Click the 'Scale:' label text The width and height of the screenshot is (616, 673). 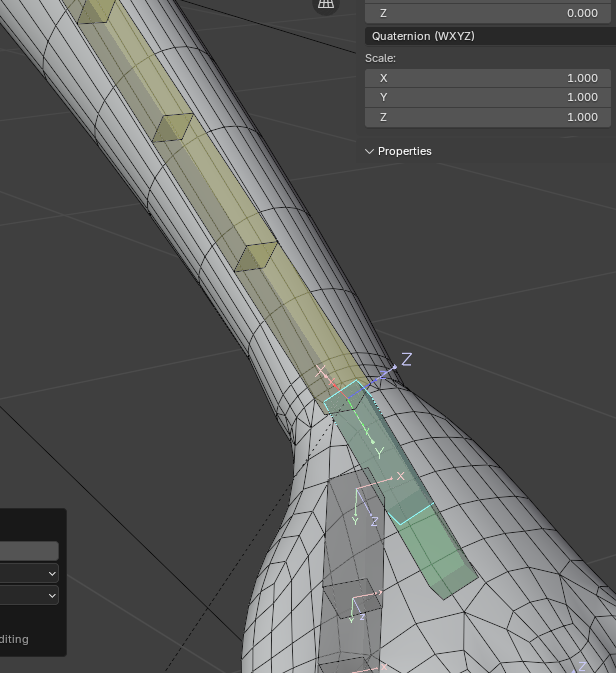point(380,58)
